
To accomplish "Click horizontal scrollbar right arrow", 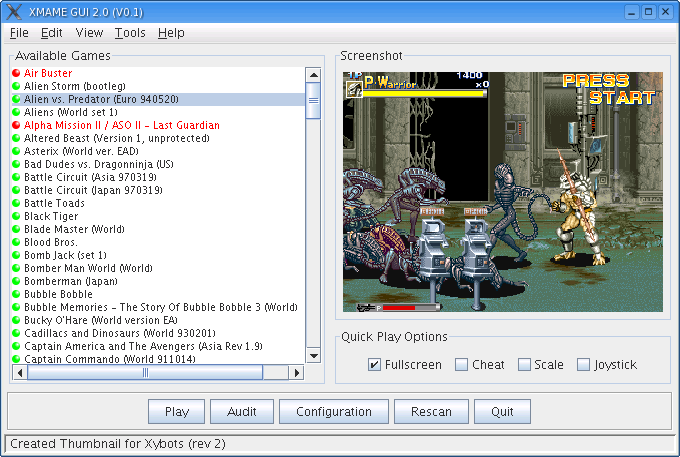I will click(297, 372).
